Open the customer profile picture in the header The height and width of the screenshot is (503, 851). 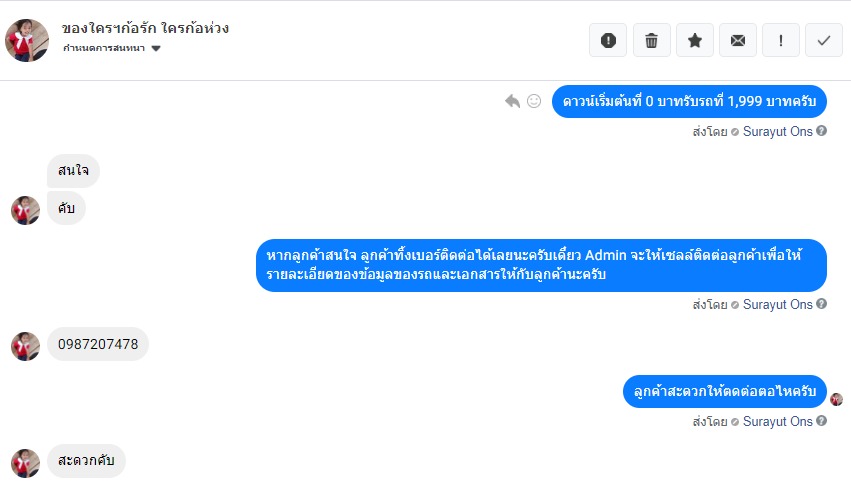[27, 40]
